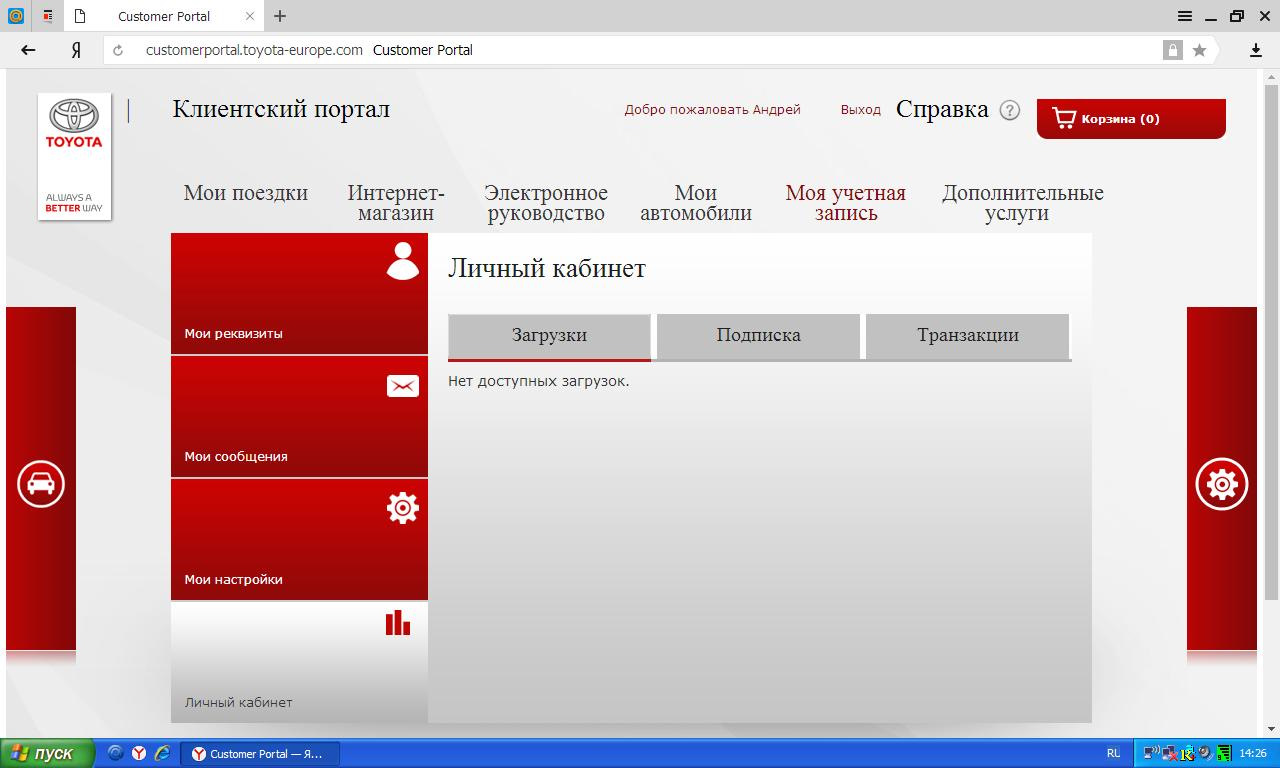Click the bar chart cabinet icon
Screen dimensions: 1280x768
398,622
